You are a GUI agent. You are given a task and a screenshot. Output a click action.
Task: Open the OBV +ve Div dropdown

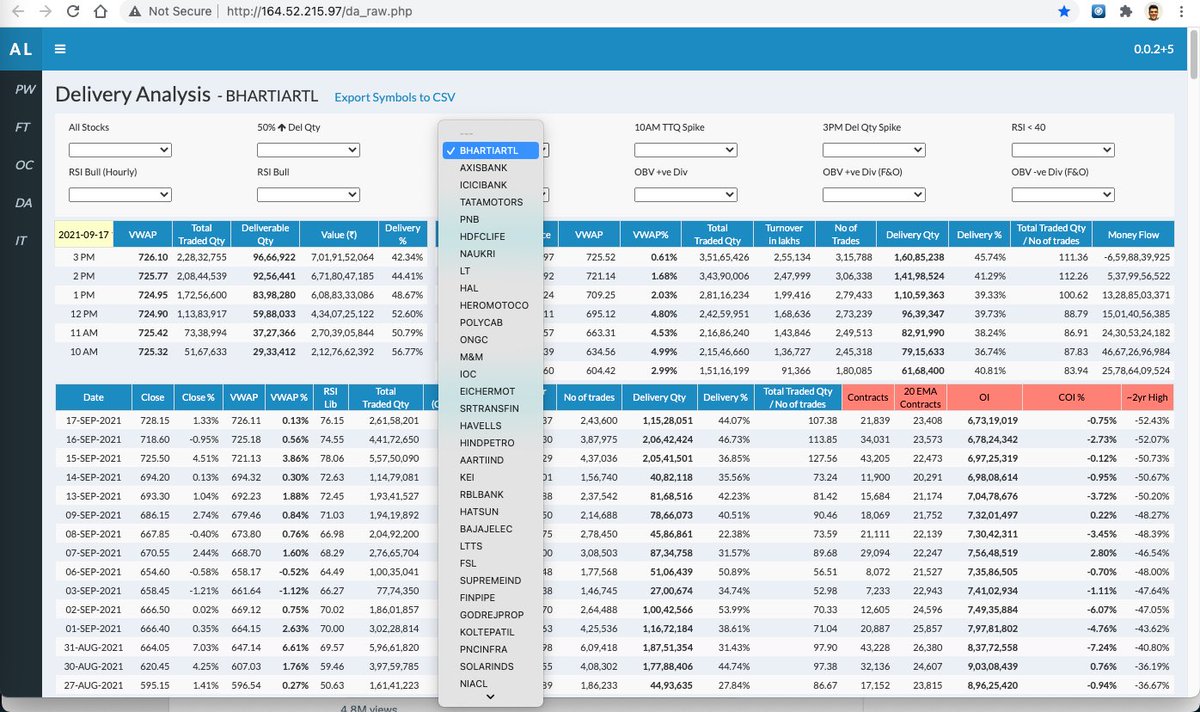tap(686, 193)
